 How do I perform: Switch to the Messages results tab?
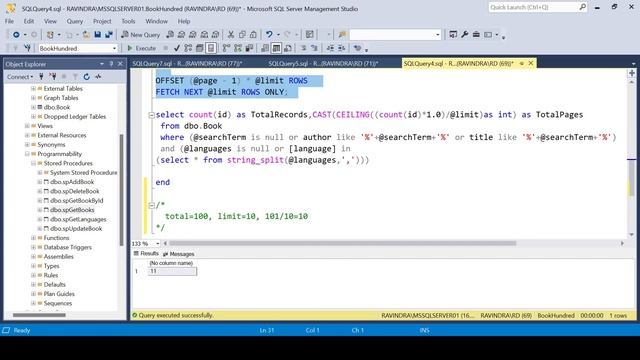(x=179, y=254)
